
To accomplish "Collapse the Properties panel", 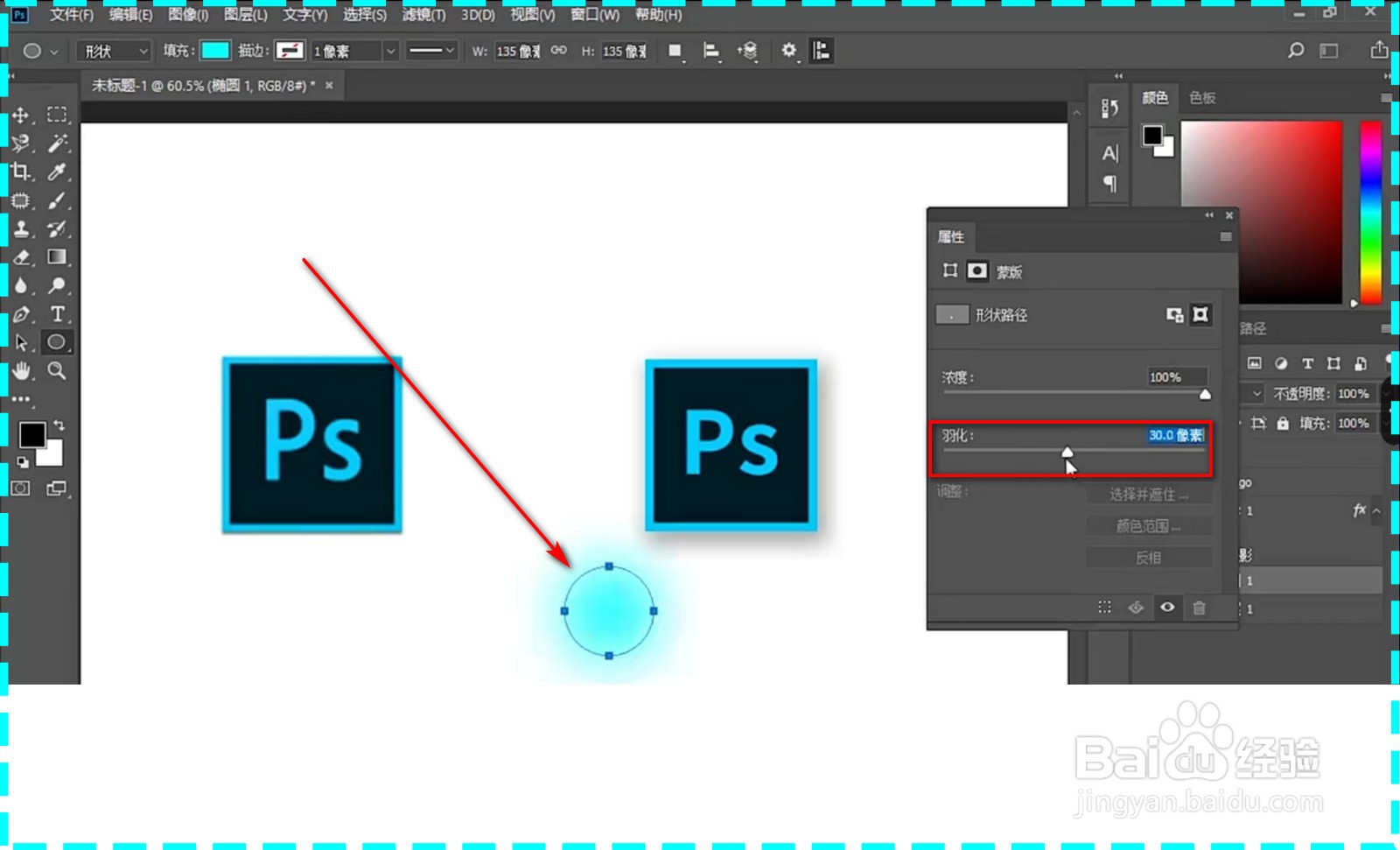I will coord(1209,215).
